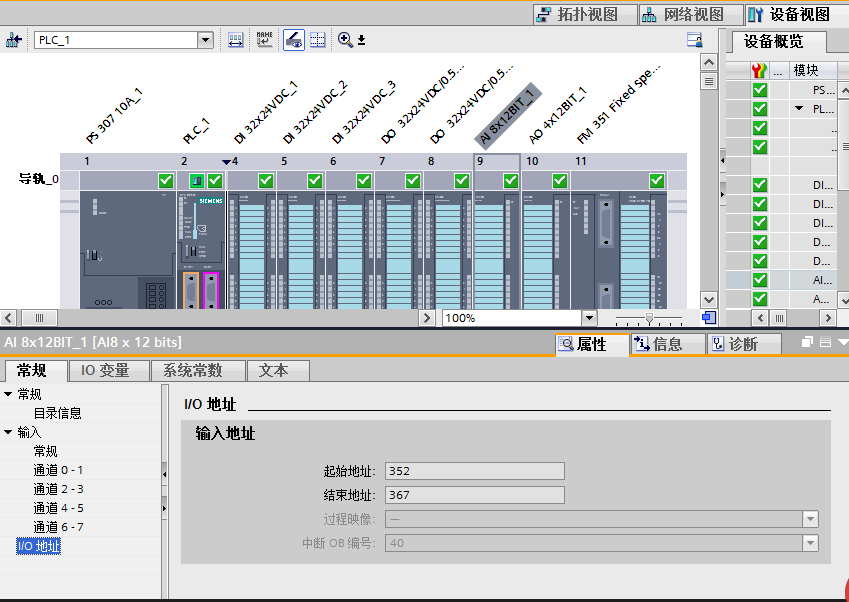Expand the hidden slot arrow before slot 4

[x=226, y=161]
